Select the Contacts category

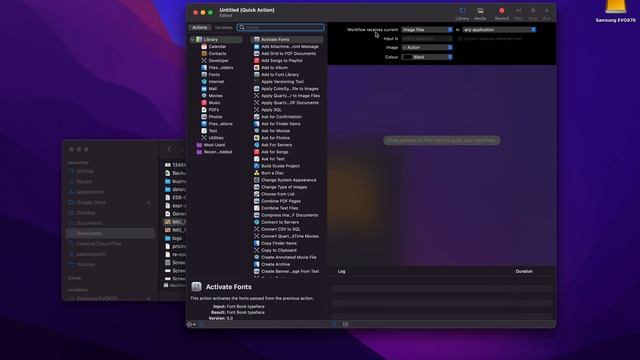coord(213,53)
